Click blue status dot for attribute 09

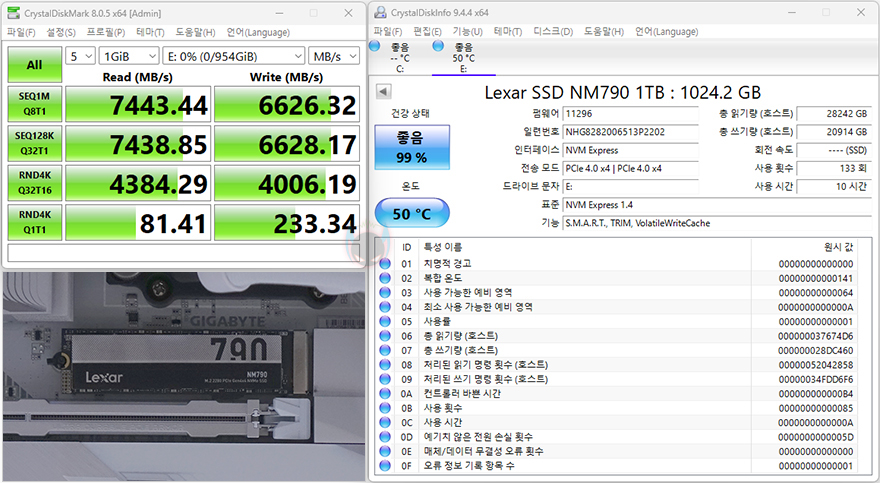coord(385,379)
